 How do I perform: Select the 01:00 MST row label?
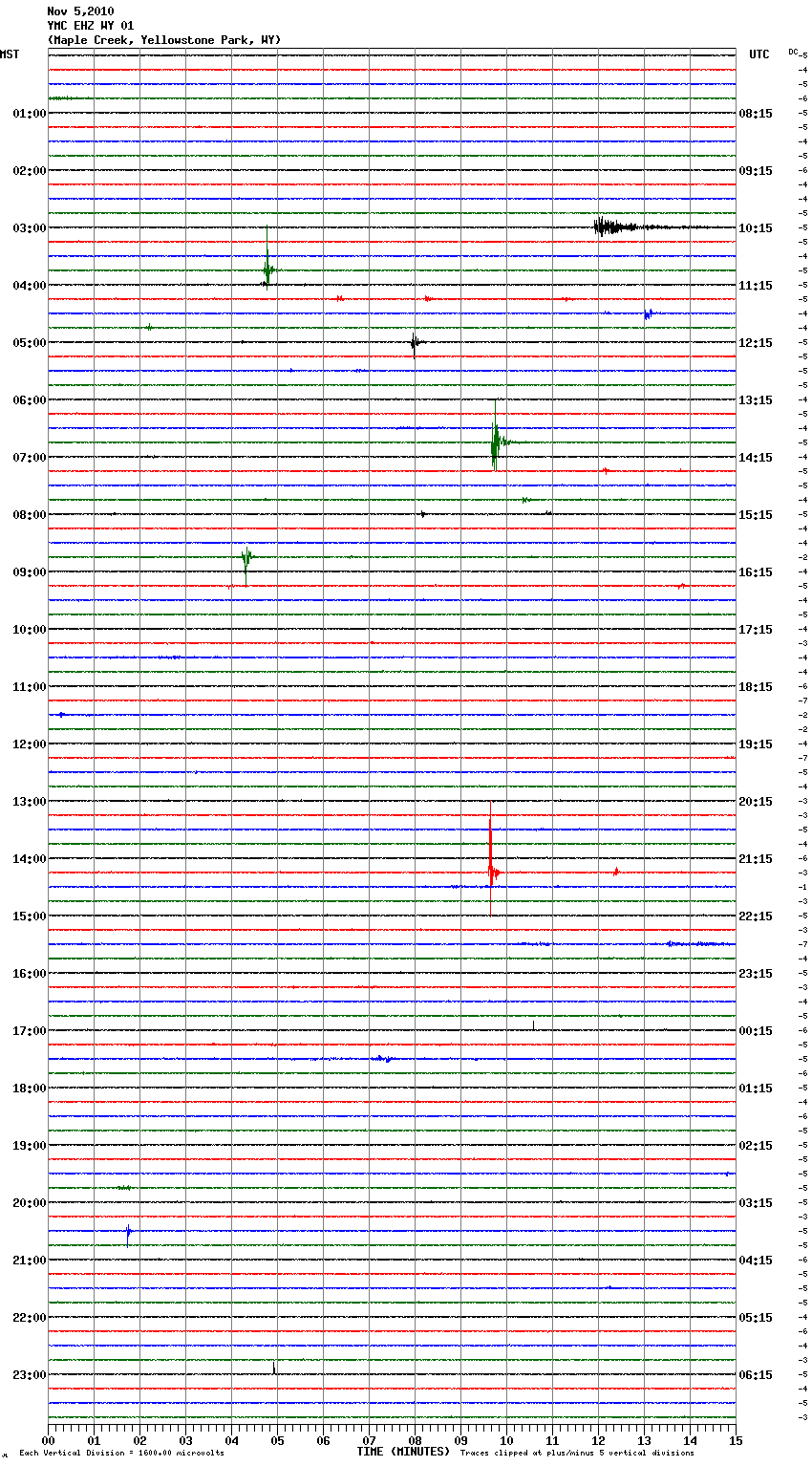pos(30,113)
